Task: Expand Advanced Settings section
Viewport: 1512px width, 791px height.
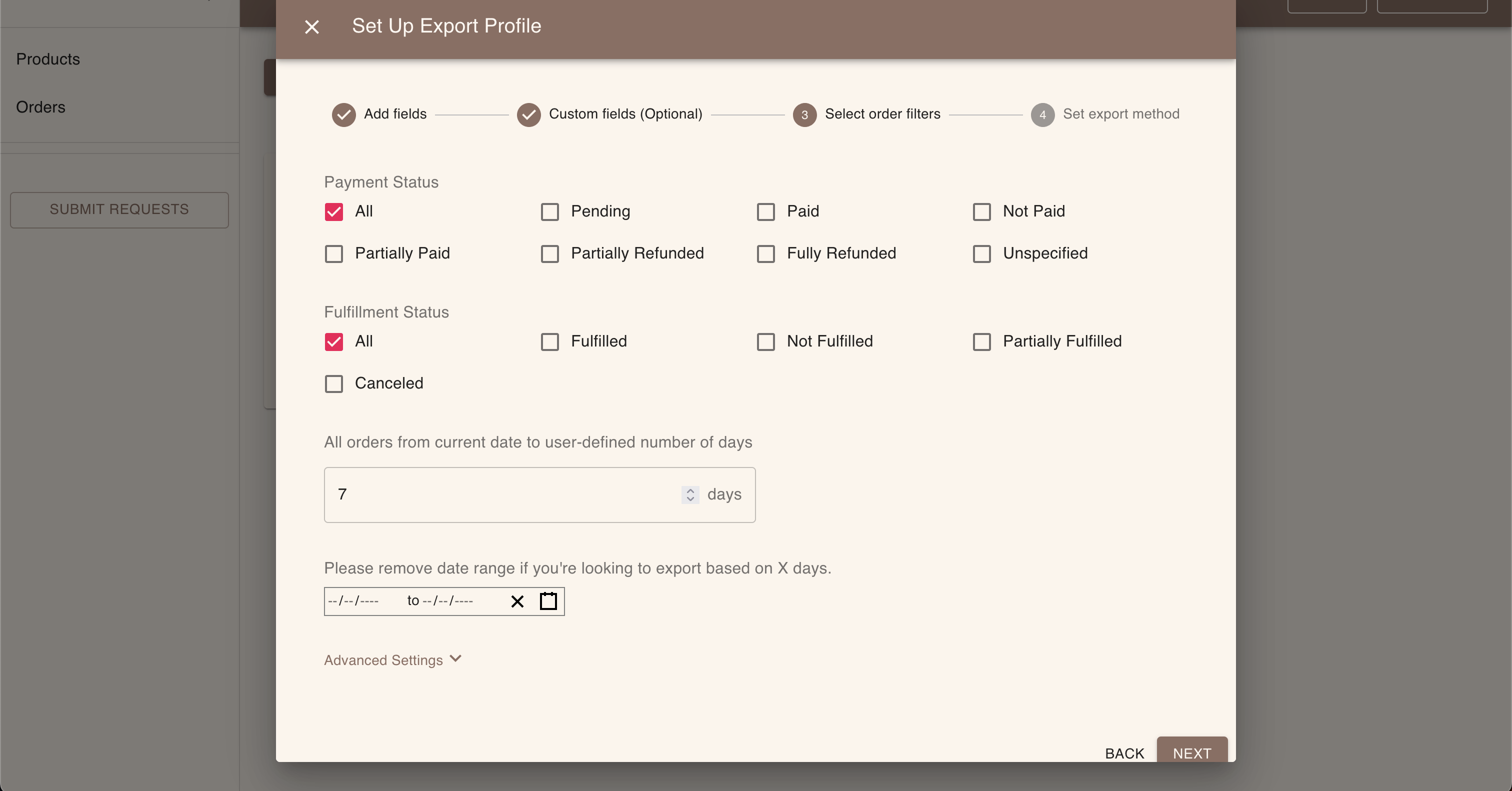Action: pyautogui.click(x=392, y=660)
